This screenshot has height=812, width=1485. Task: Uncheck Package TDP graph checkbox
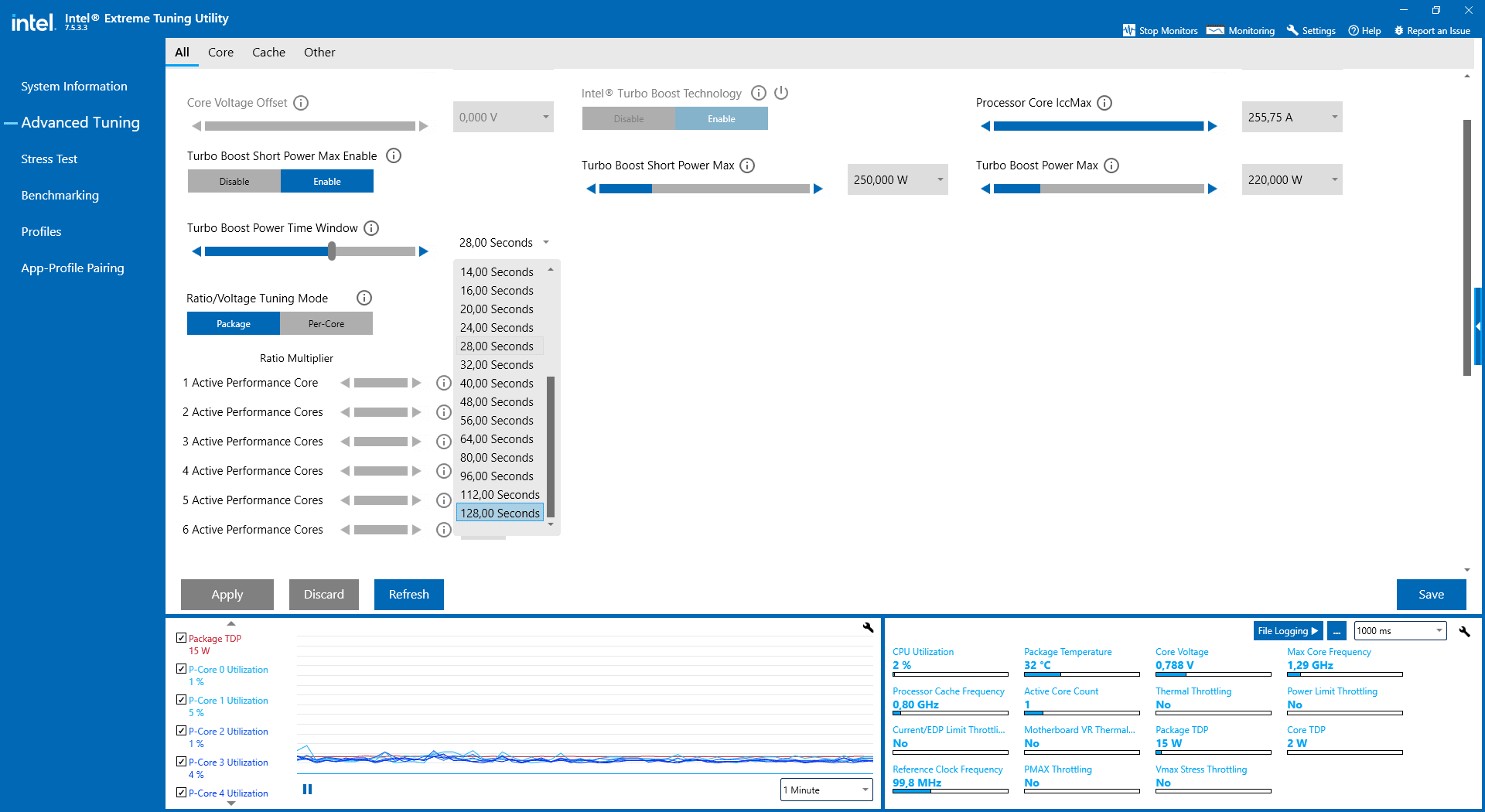(182, 638)
